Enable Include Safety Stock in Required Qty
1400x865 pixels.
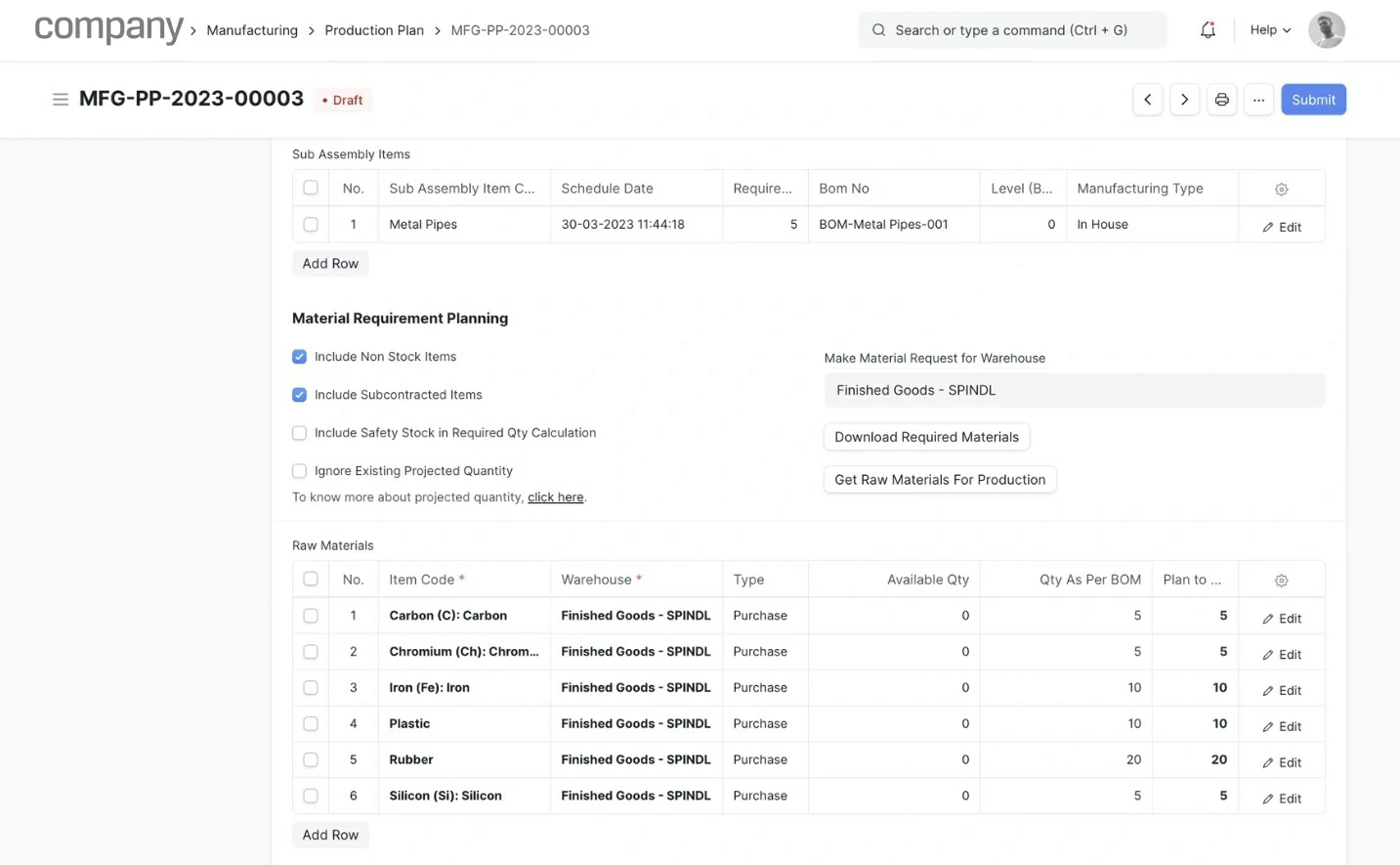[x=300, y=433]
